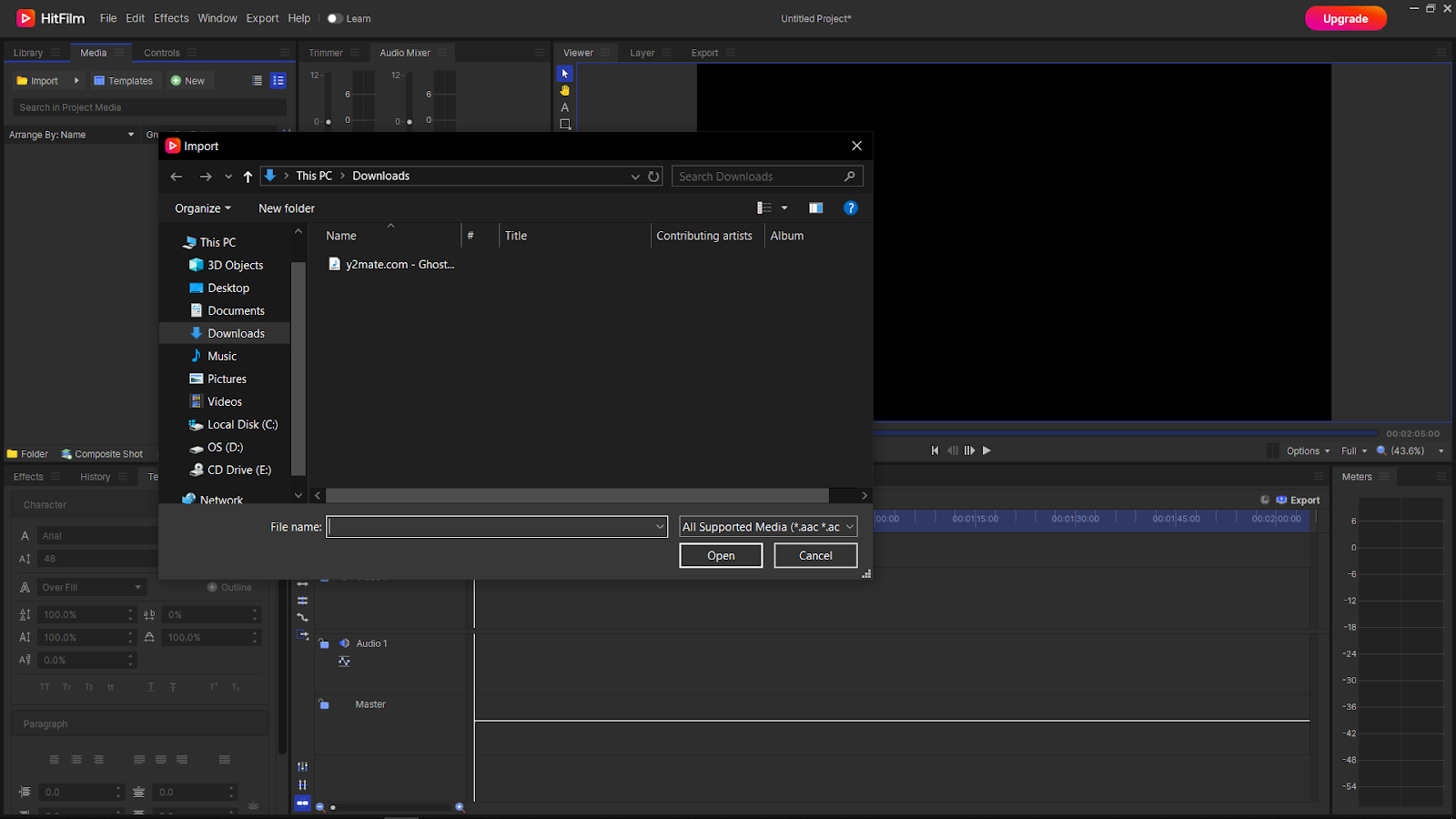
Task: Mute the Audio 1 track speaker icon
Action: point(344,643)
